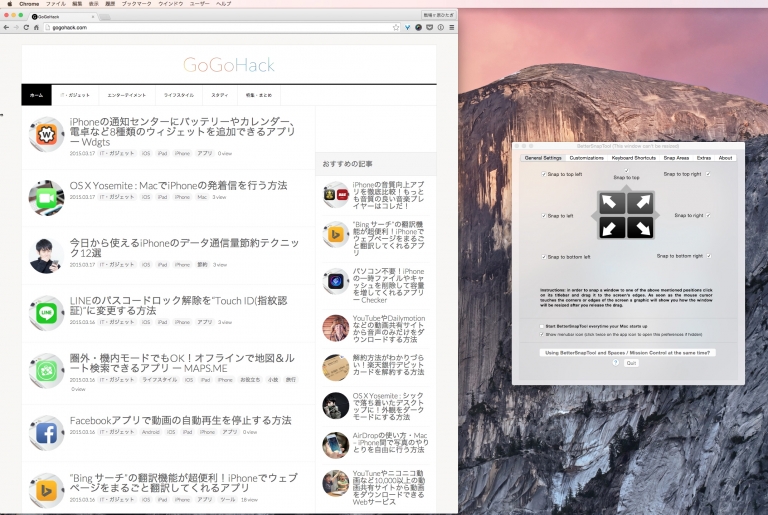Click the FaceTime icon of Yosemite article
The height and width of the screenshot is (515, 768).
click(x=47, y=198)
